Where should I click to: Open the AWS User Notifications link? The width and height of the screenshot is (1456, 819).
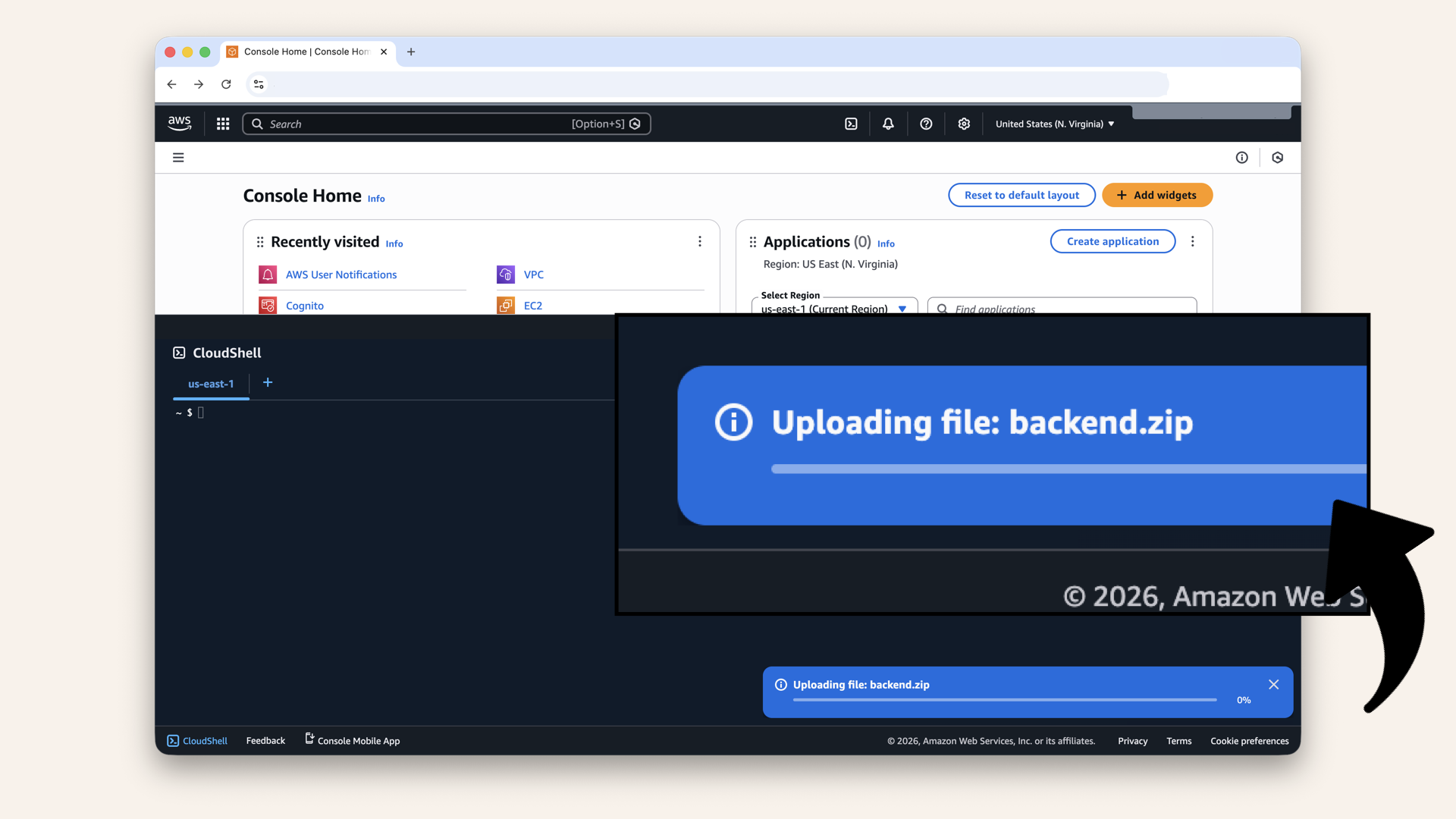(x=341, y=275)
